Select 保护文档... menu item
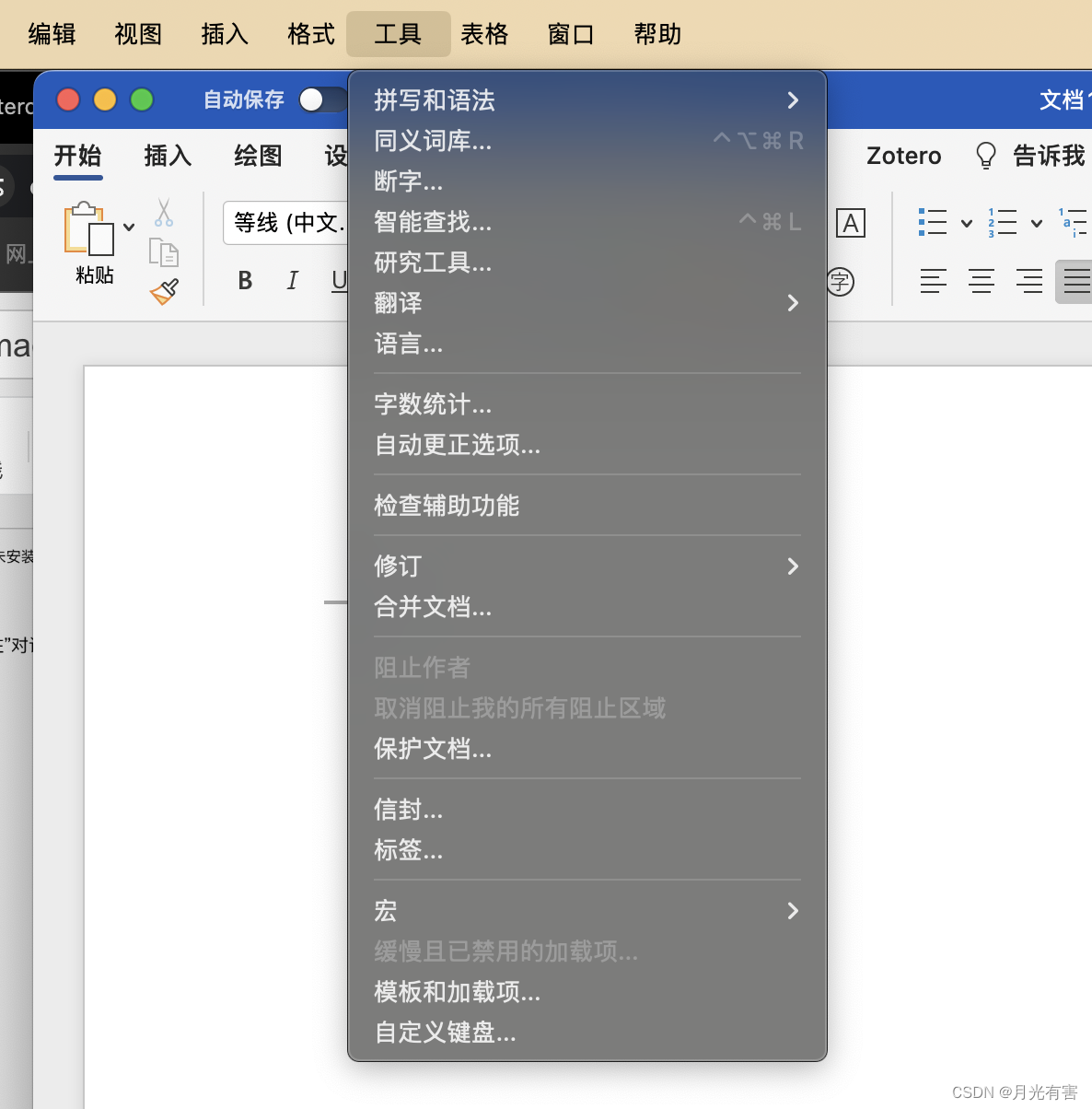The image size is (1092, 1109). [x=587, y=749]
